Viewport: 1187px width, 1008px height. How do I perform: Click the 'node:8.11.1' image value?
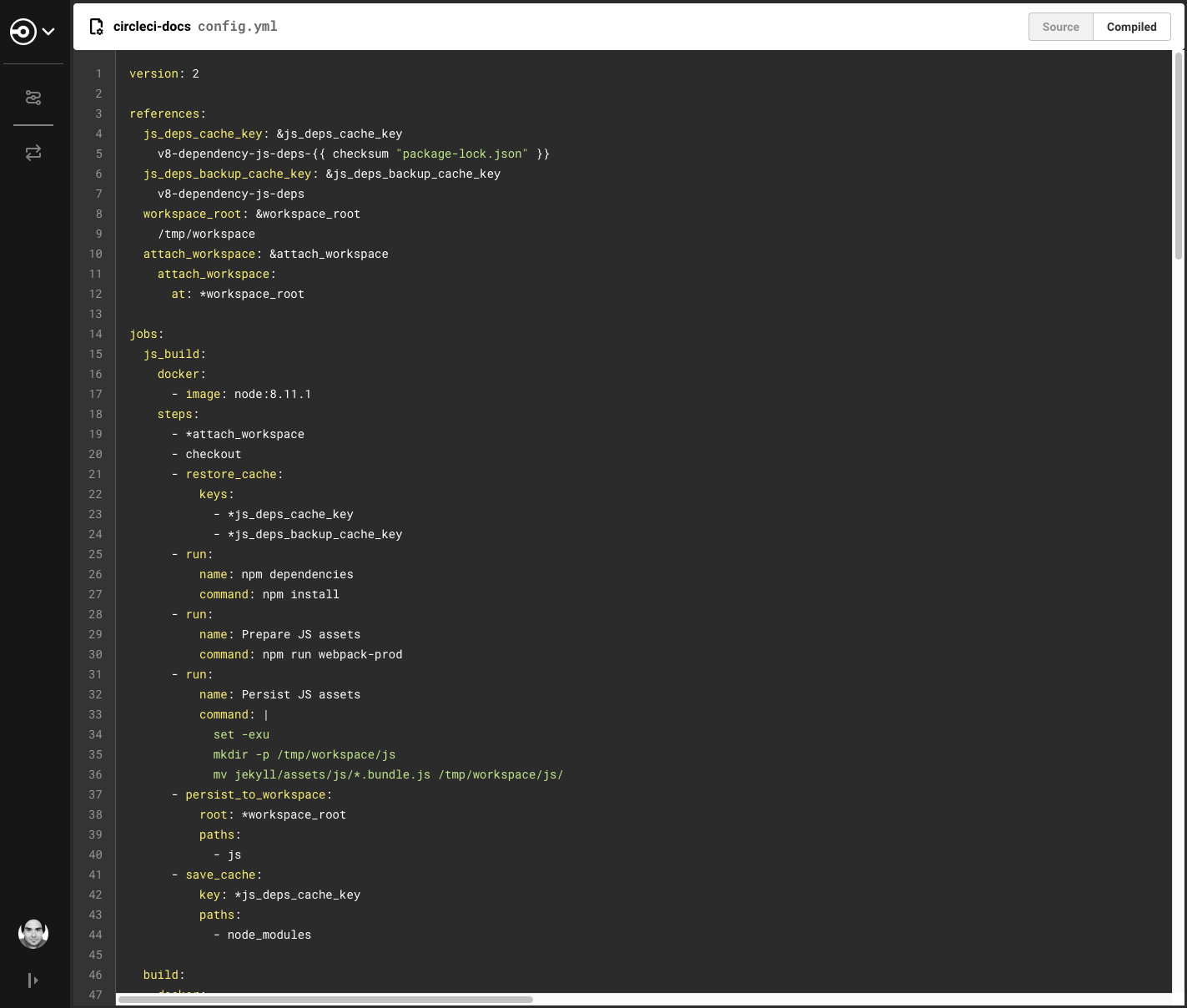pyautogui.click(x=273, y=394)
